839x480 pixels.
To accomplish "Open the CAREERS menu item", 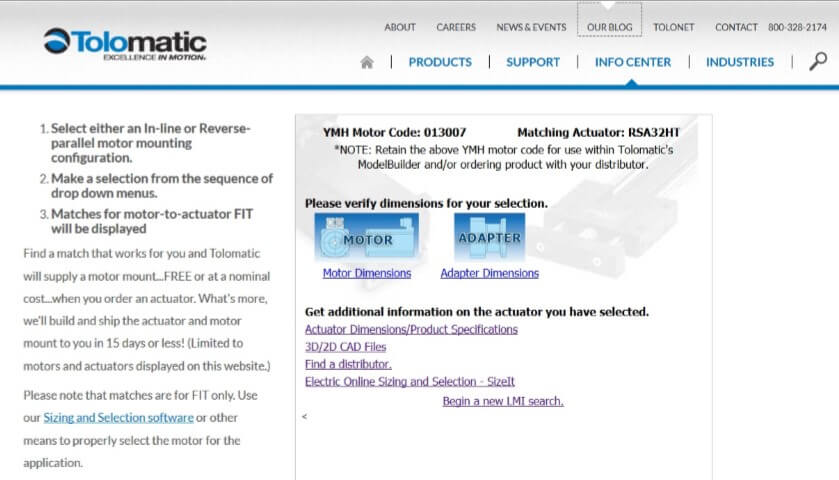I will click(456, 27).
